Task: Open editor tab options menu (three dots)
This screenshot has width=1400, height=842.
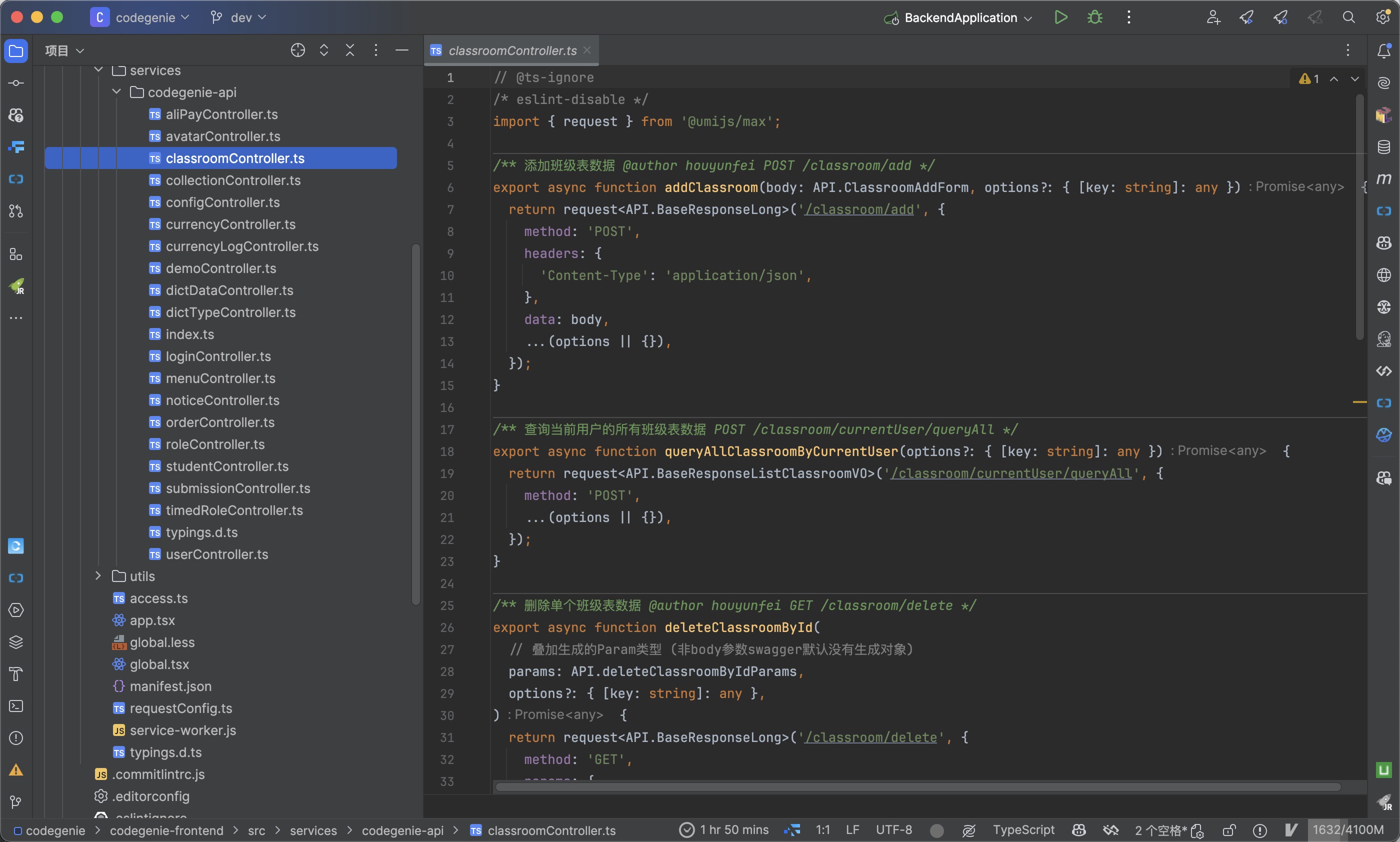Action: click(1348, 50)
